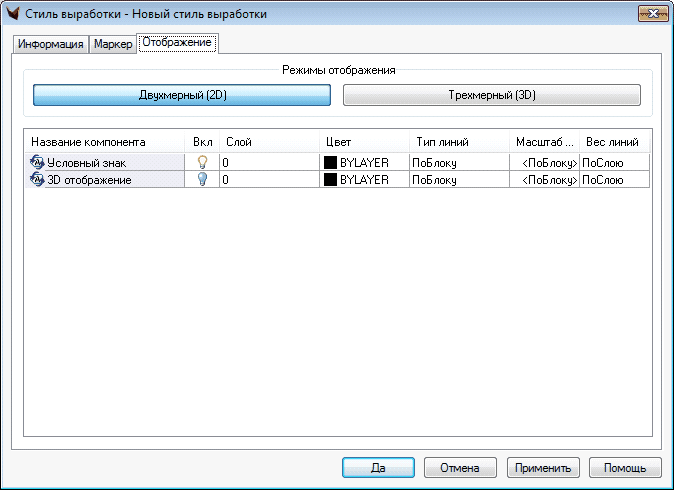Image resolution: width=674 pixels, height=490 pixels.
Task: Switch to Двухмерный (2D) display mode
Action: (x=182, y=95)
